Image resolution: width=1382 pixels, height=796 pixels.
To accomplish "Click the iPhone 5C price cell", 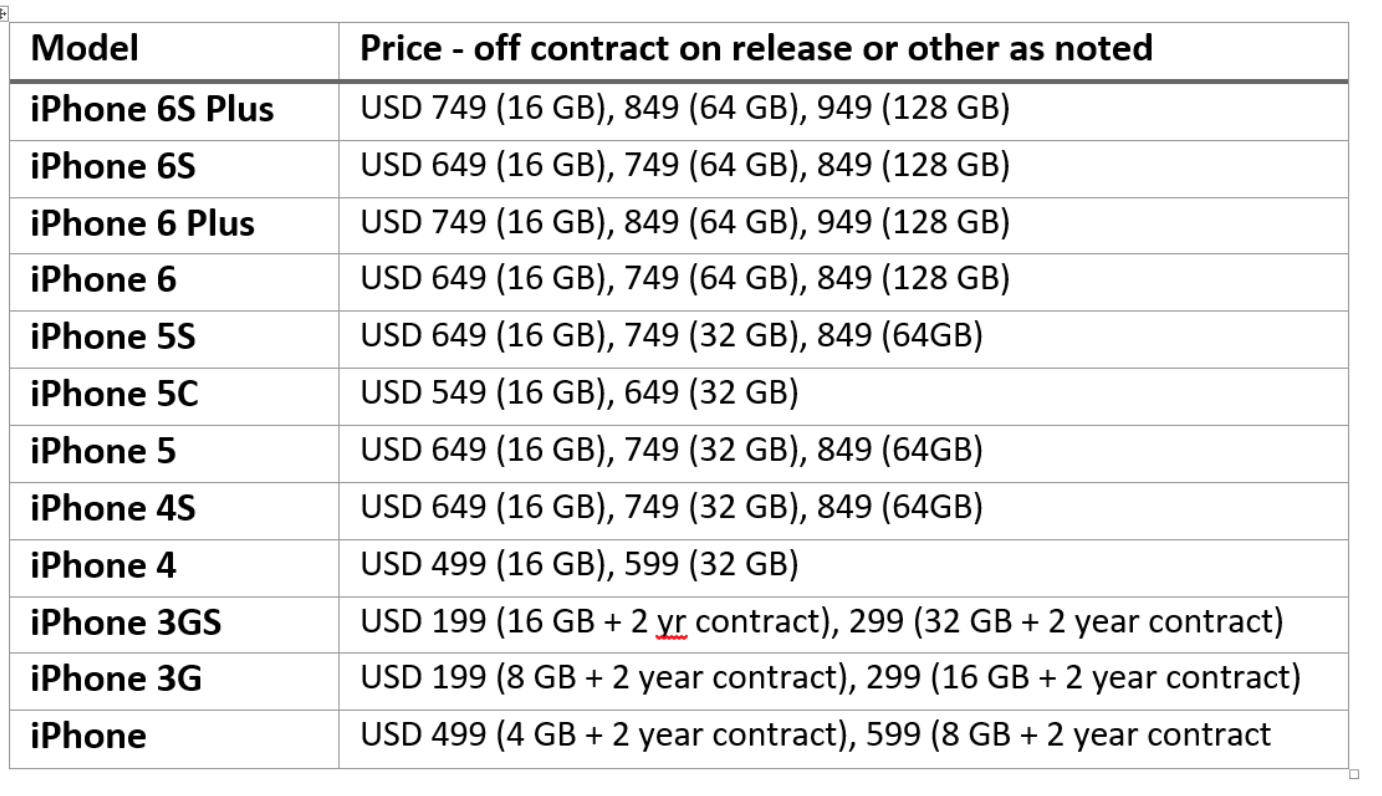I will (843, 395).
